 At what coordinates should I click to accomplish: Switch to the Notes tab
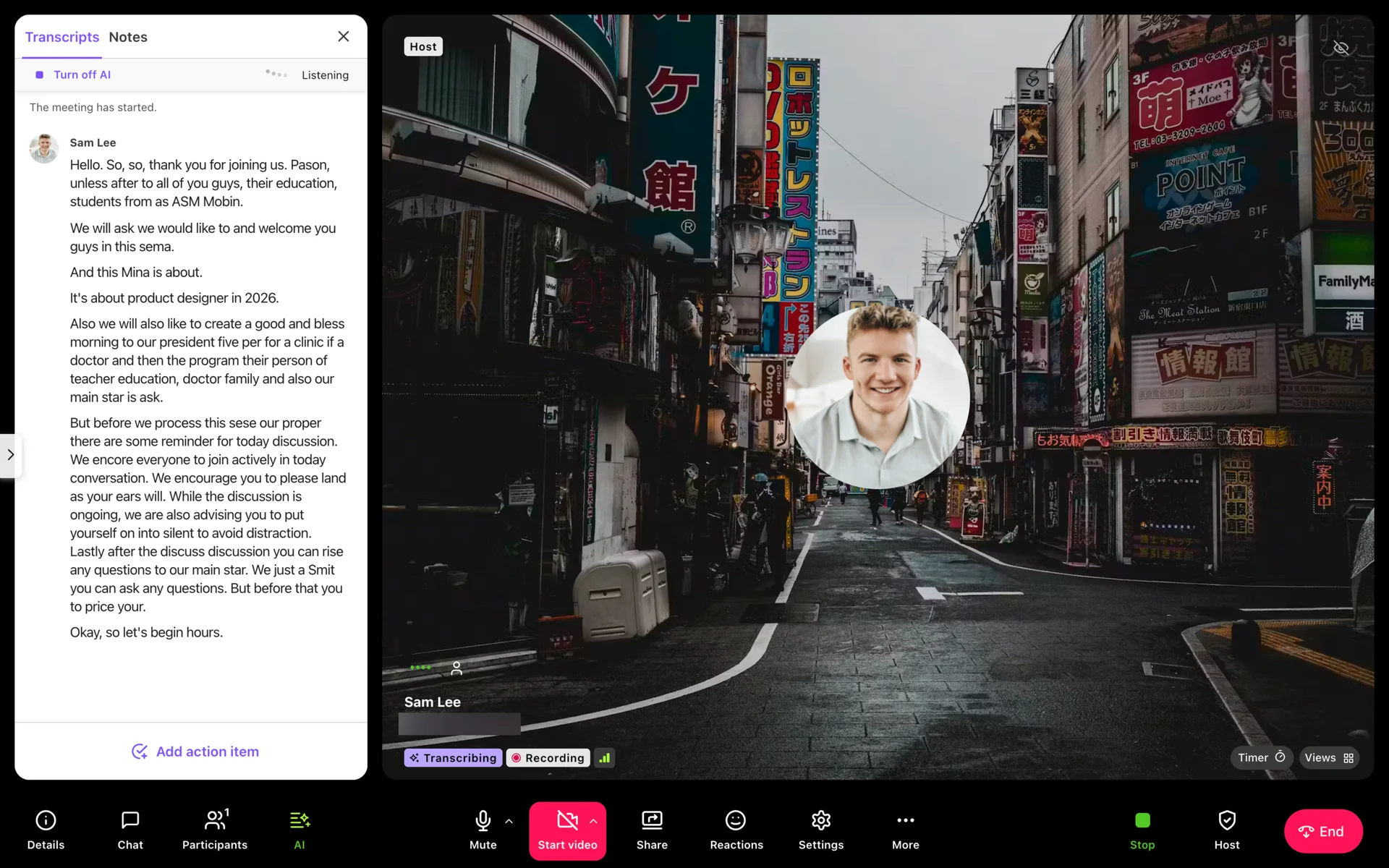[128, 37]
